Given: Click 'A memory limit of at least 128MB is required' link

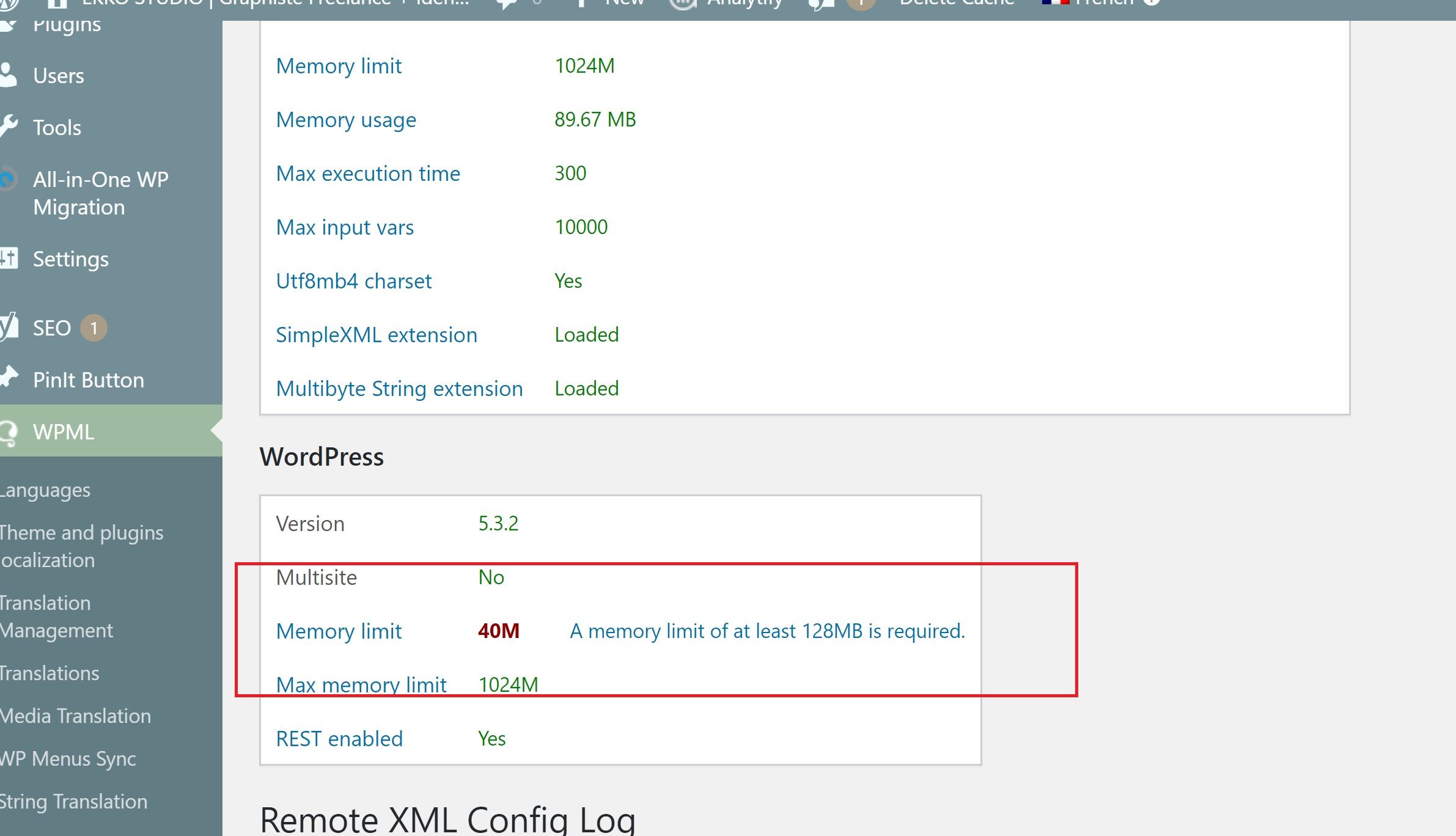Looking at the screenshot, I should coord(767,631).
